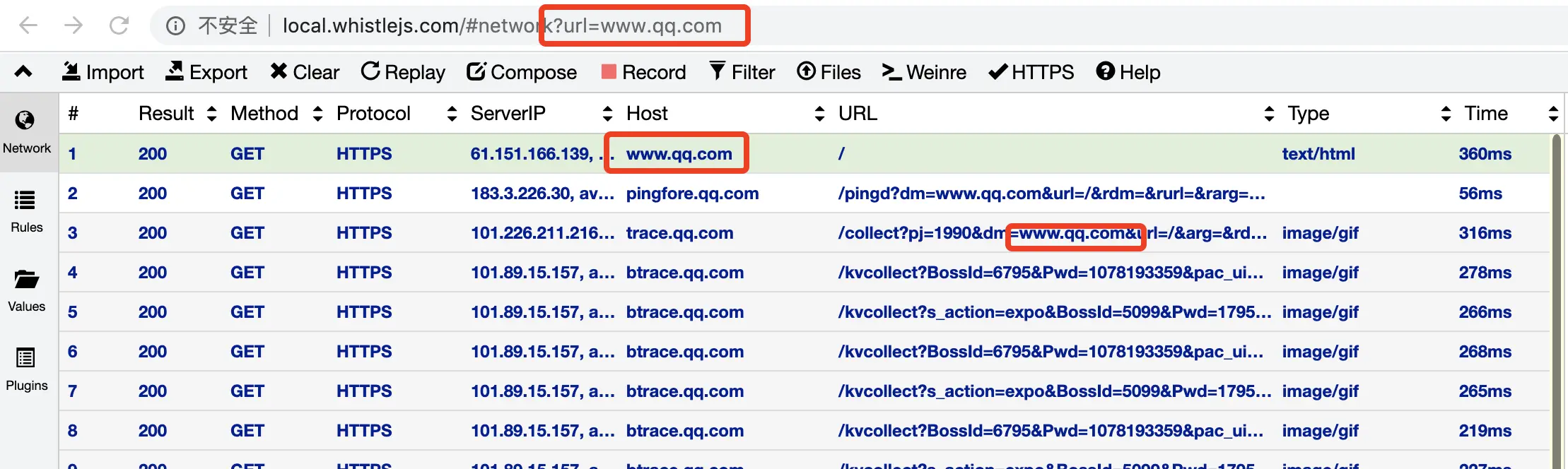Click the 219ms time cell
1568x469 pixels.
pyautogui.click(x=1485, y=431)
